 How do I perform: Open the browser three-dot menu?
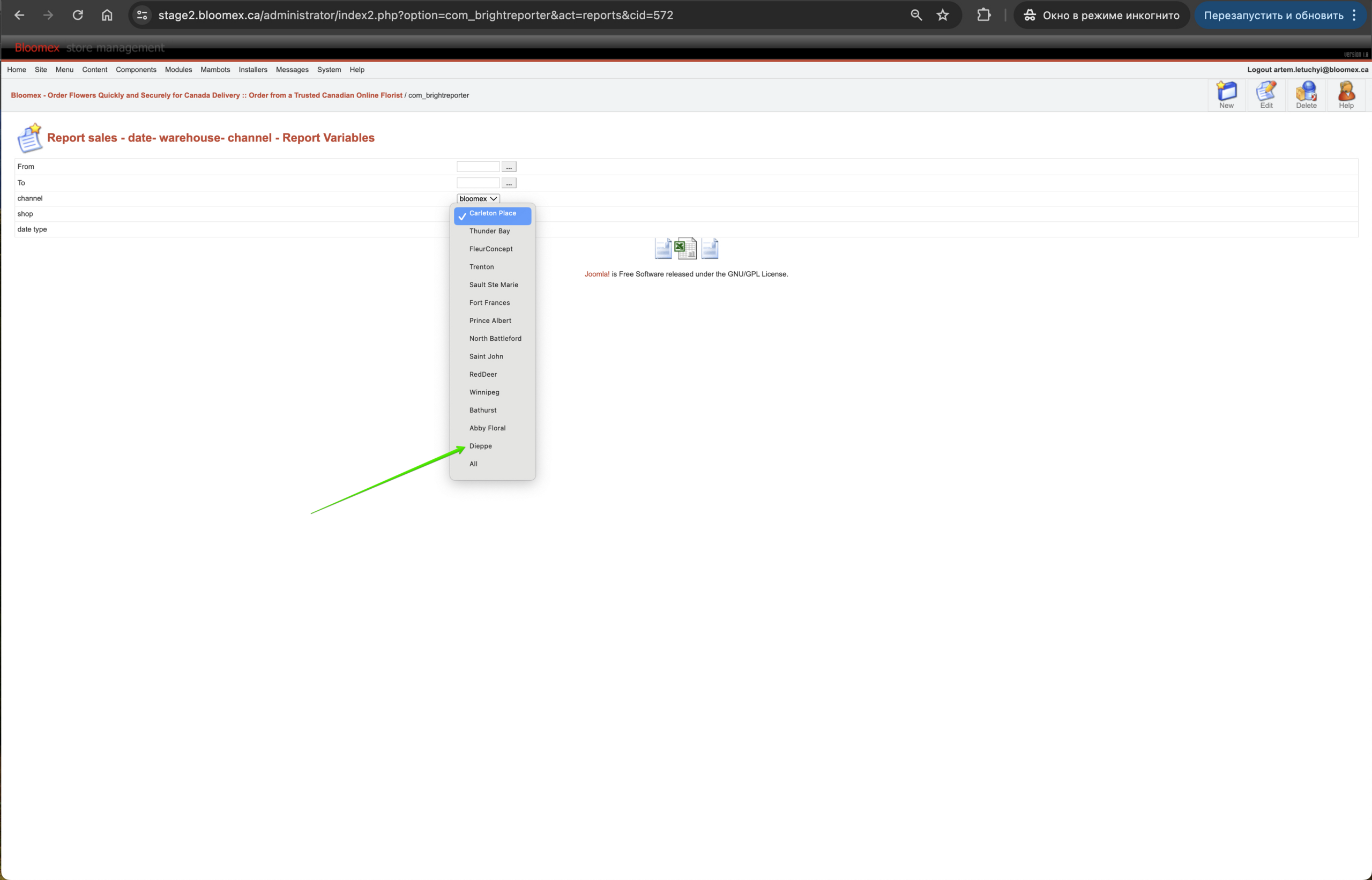(1354, 16)
